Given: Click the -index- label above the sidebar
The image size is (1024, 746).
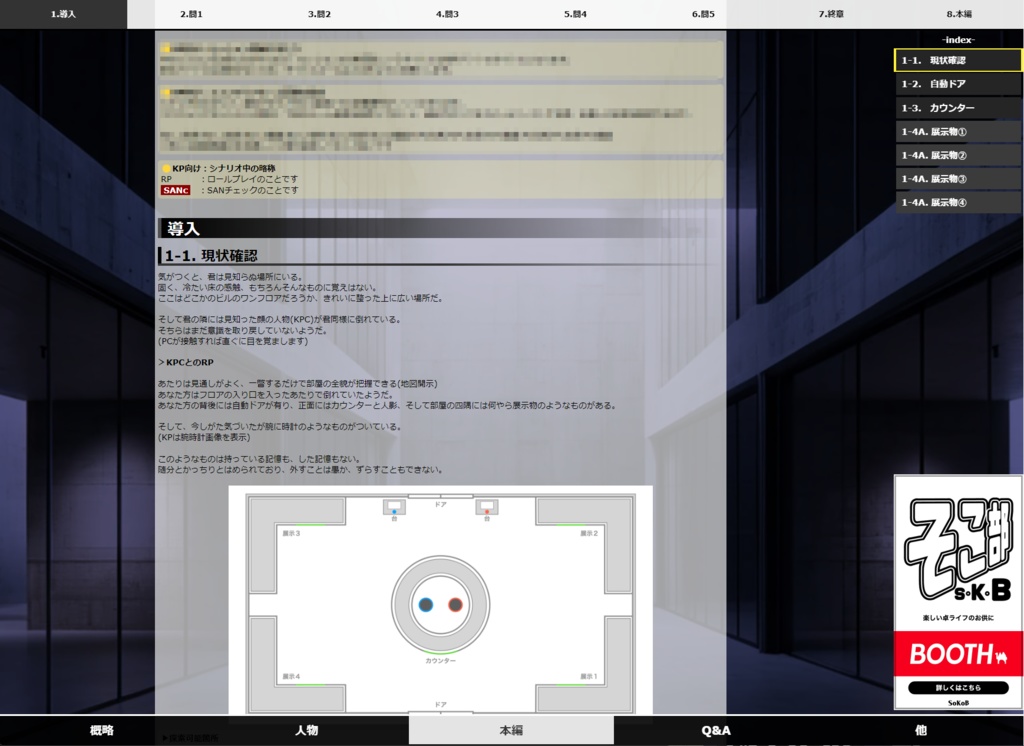Looking at the screenshot, I should click(958, 40).
